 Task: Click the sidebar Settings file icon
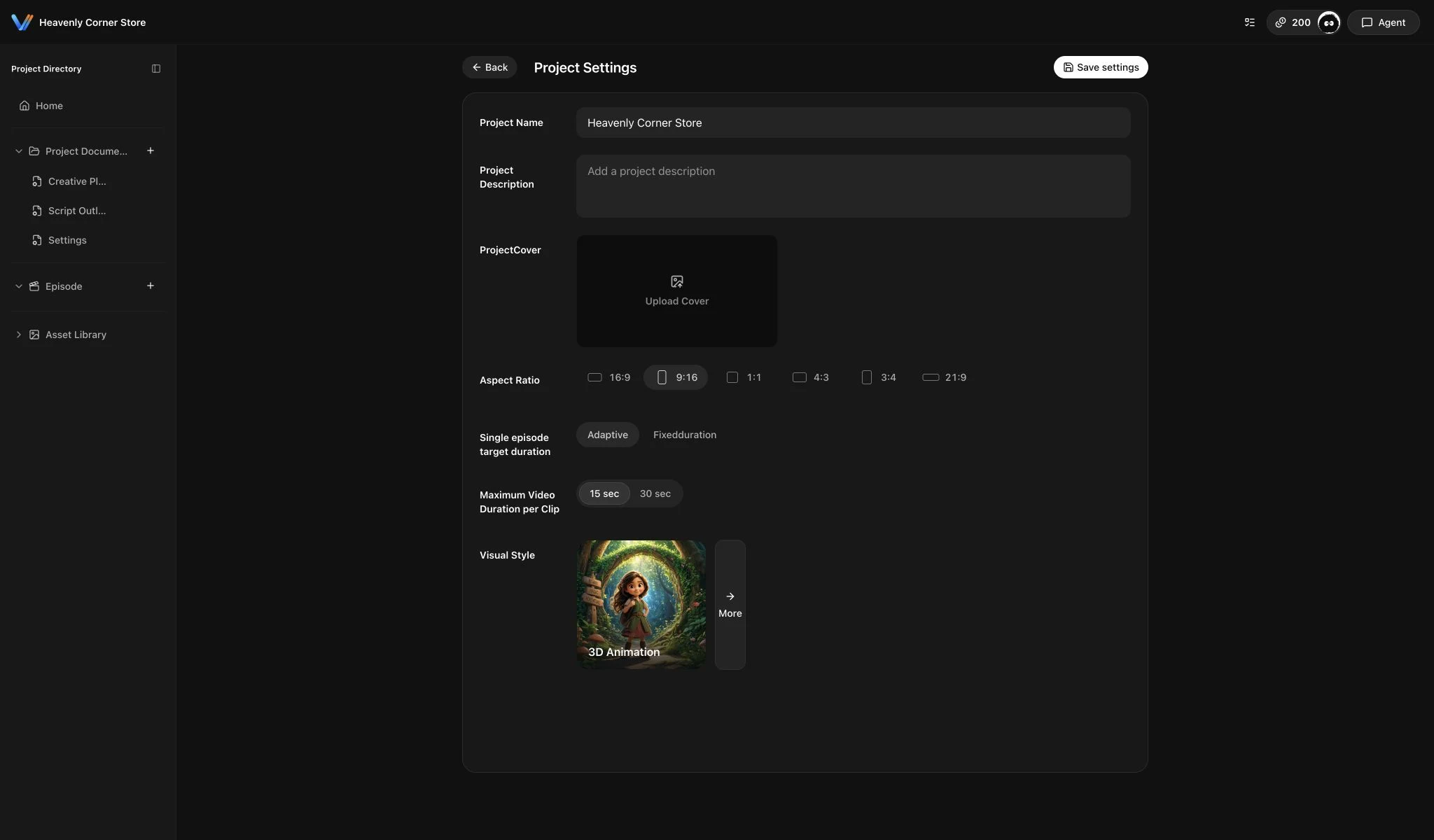pyautogui.click(x=37, y=240)
